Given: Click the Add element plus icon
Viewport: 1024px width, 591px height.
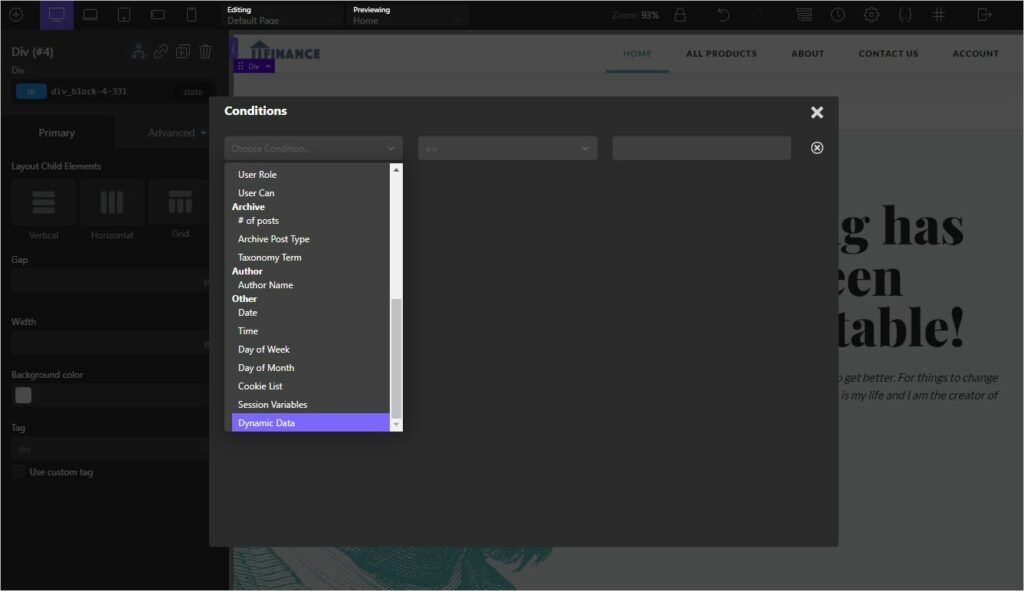Looking at the screenshot, I should pyautogui.click(x=16, y=15).
